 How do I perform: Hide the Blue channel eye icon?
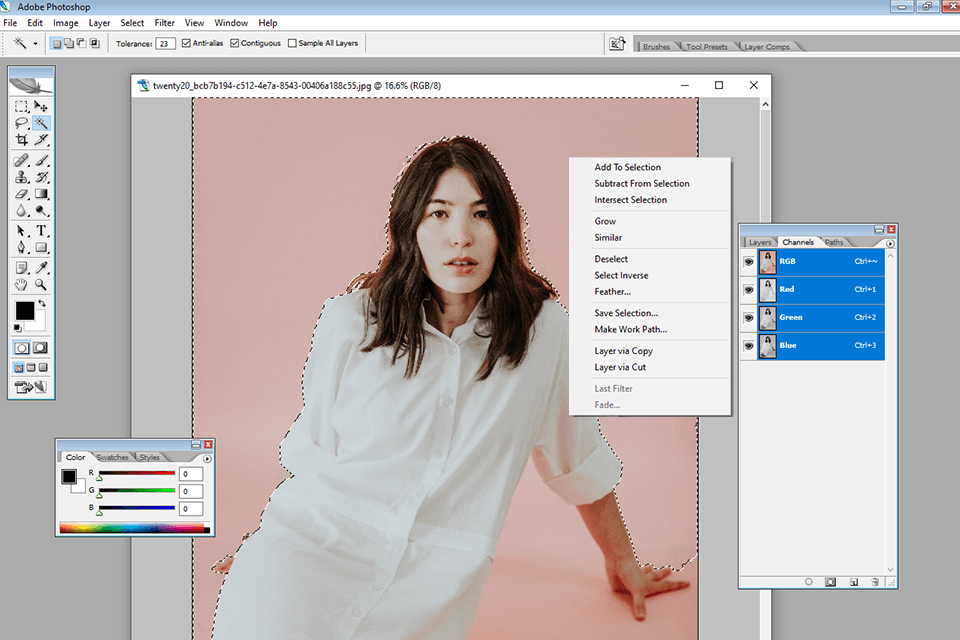pos(749,346)
